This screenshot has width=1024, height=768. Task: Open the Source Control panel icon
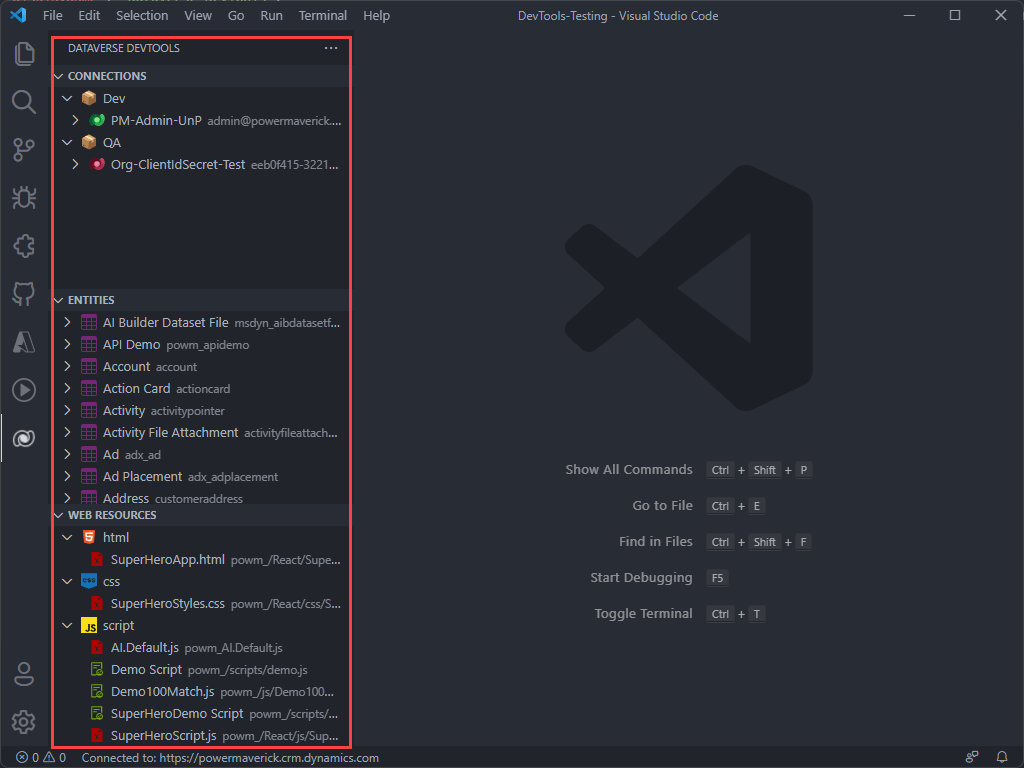[24, 150]
